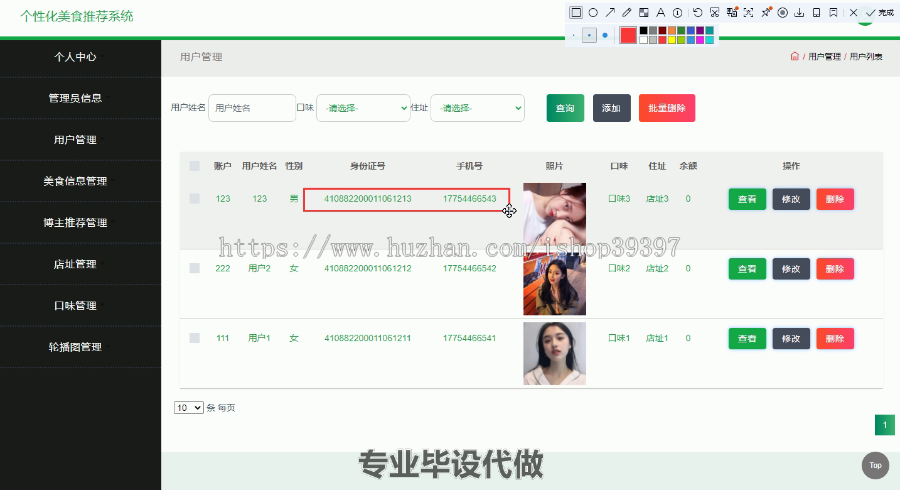The image size is (900, 490).
Task: Focus the 用户姓名 search input field
Action: 252,108
